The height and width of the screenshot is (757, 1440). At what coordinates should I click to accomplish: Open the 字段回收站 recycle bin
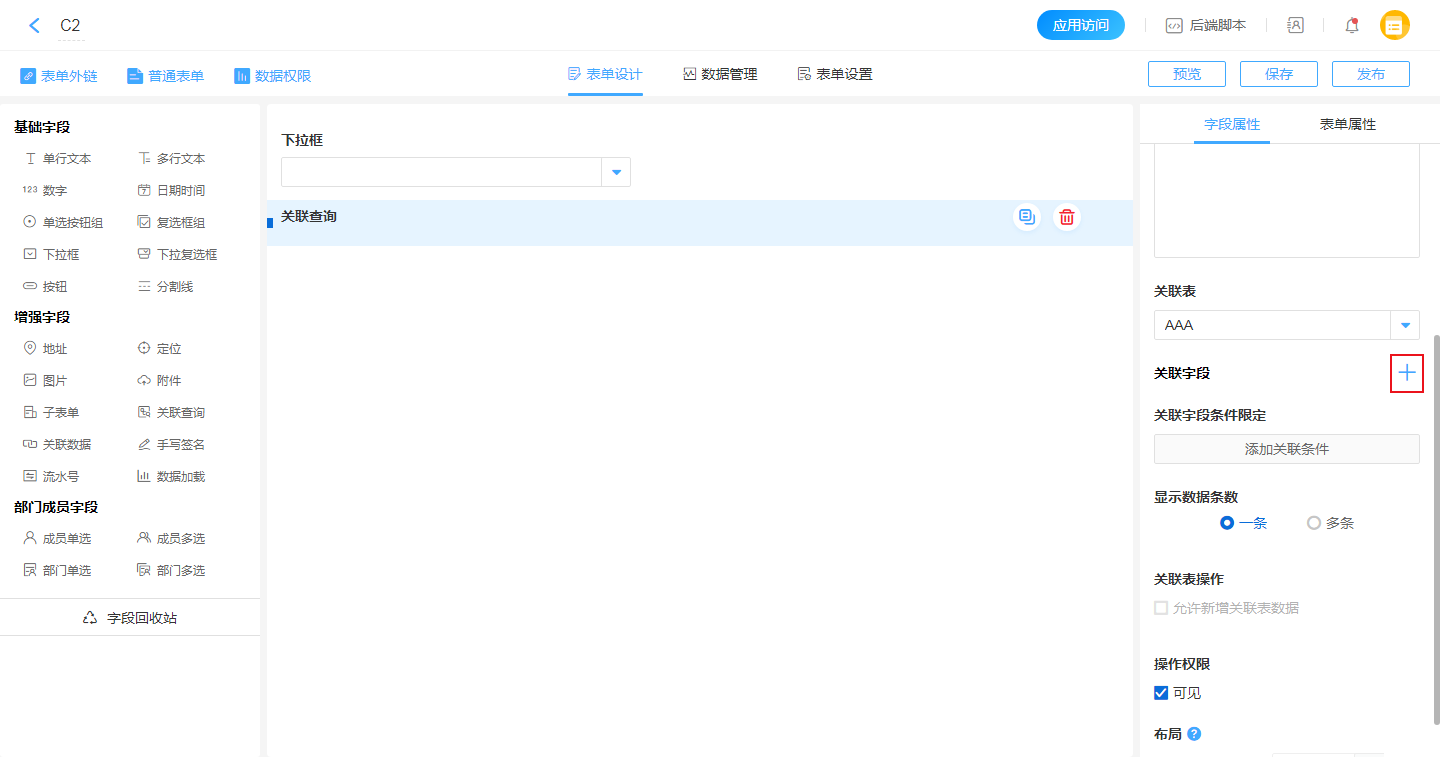click(x=130, y=618)
